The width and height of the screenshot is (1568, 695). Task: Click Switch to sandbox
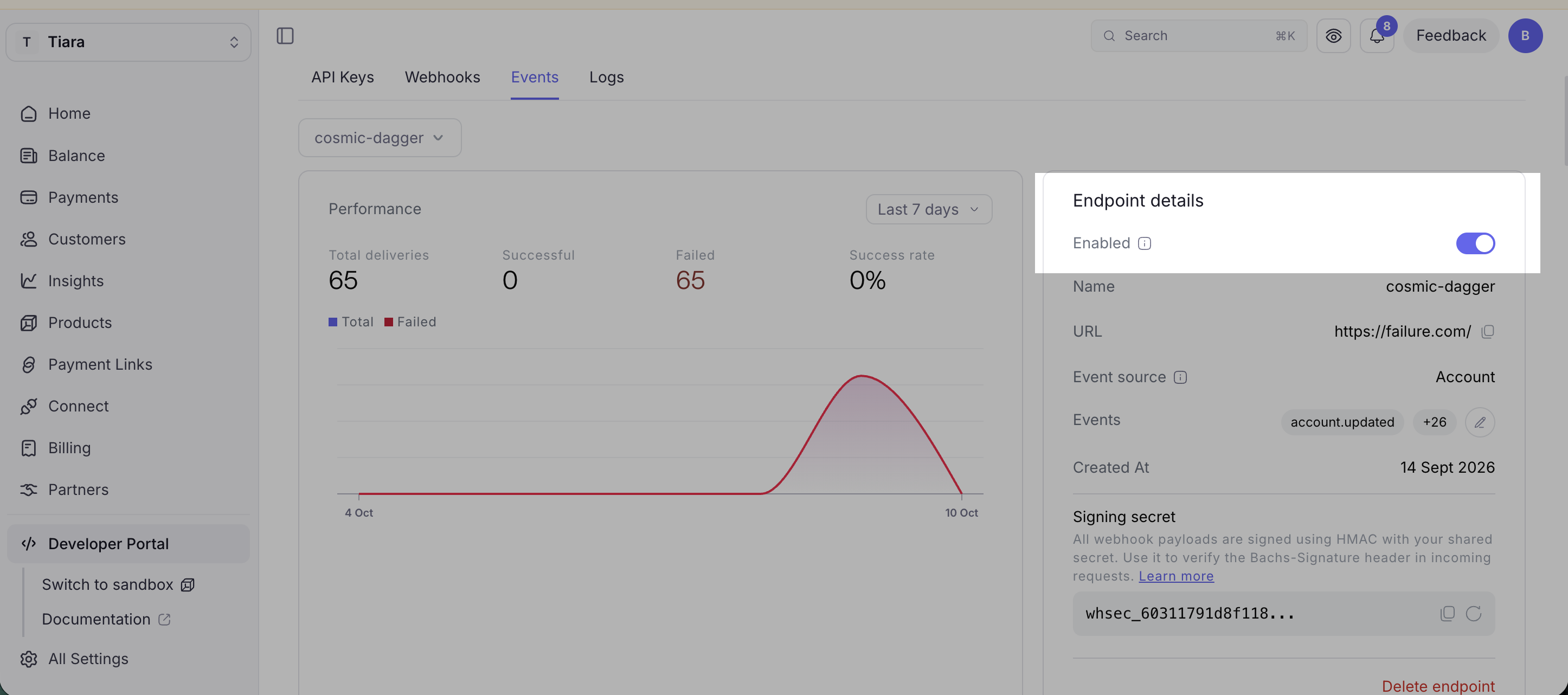coord(118,585)
